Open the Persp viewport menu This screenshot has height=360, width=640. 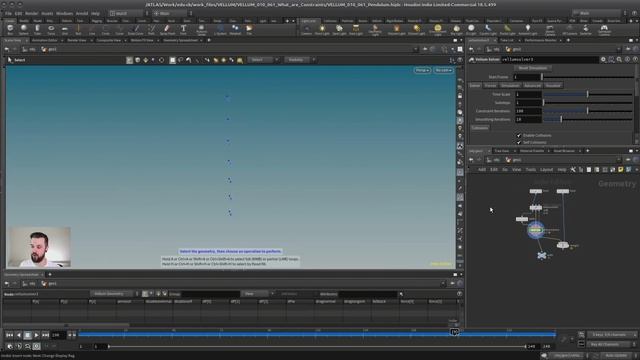tap(422, 70)
